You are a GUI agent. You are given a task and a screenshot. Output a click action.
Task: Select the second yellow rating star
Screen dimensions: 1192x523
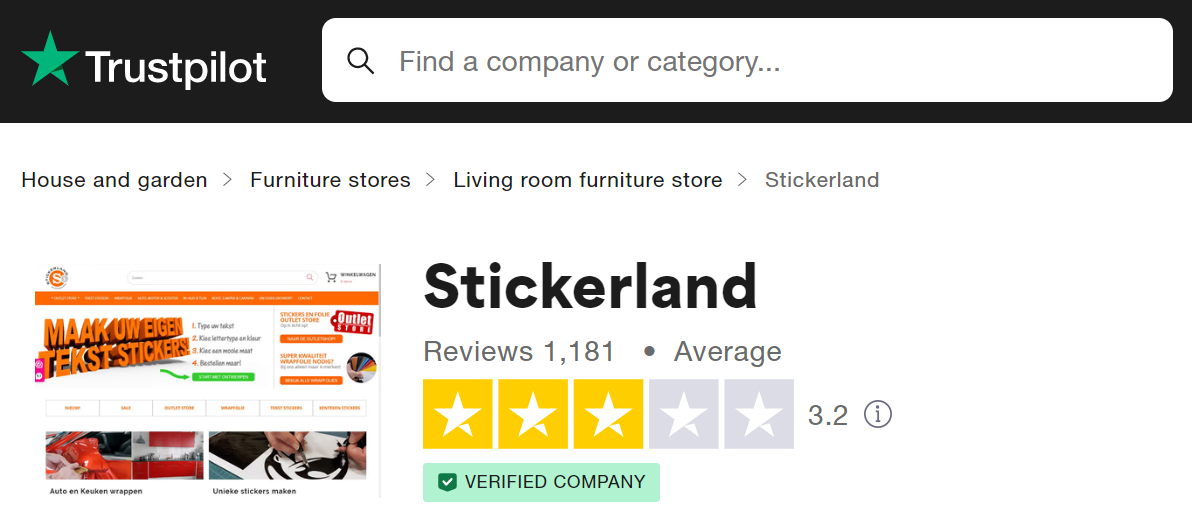pos(533,414)
